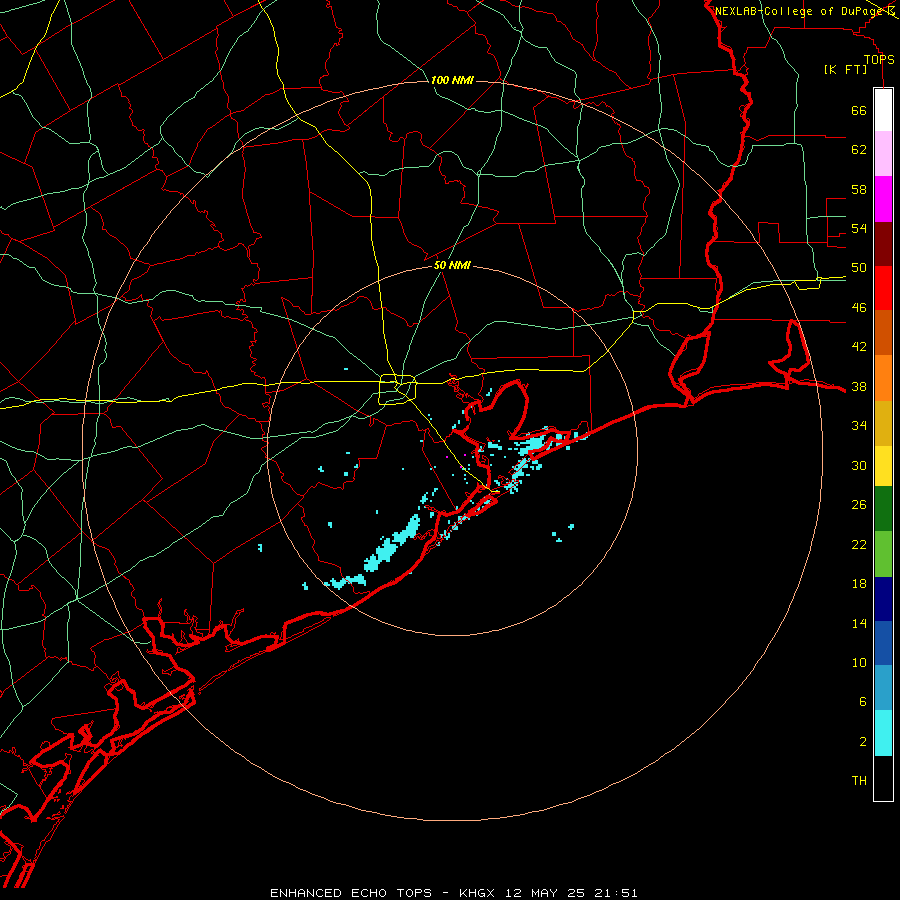Click the '26' legend value
Viewport: 900px width, 900px height.
pyautogui.click(x=859, y=505)
